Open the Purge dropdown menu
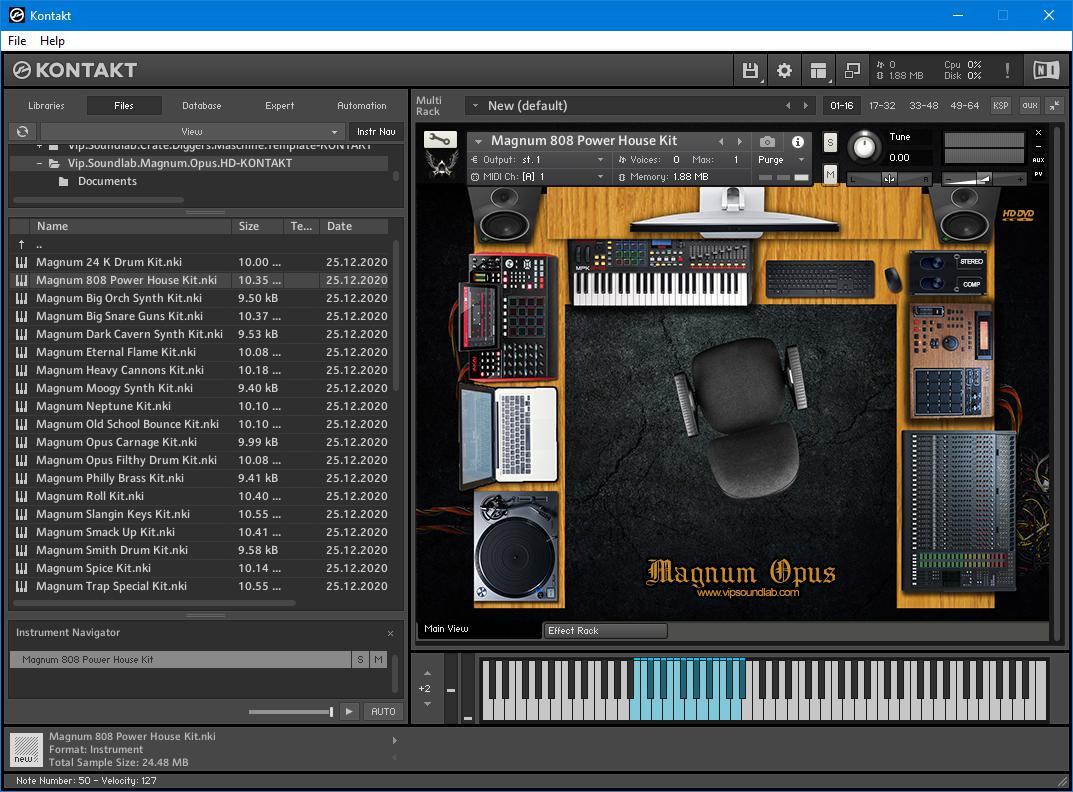Image resolution: width=1073 pixels, height=792 pixels. pyautogui.click(x=781, y=160)
